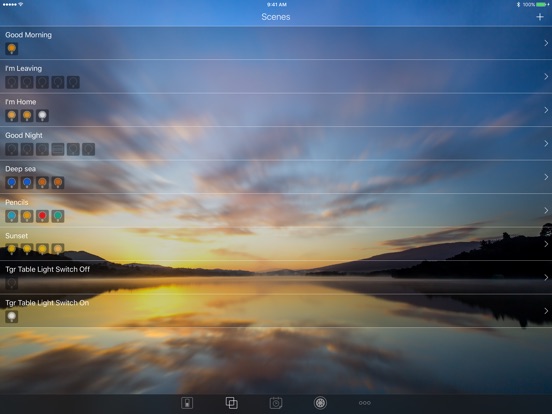Tap the orange bulb icon under Good Morning
Screen dimensions: 552x414
pos(12,49)
